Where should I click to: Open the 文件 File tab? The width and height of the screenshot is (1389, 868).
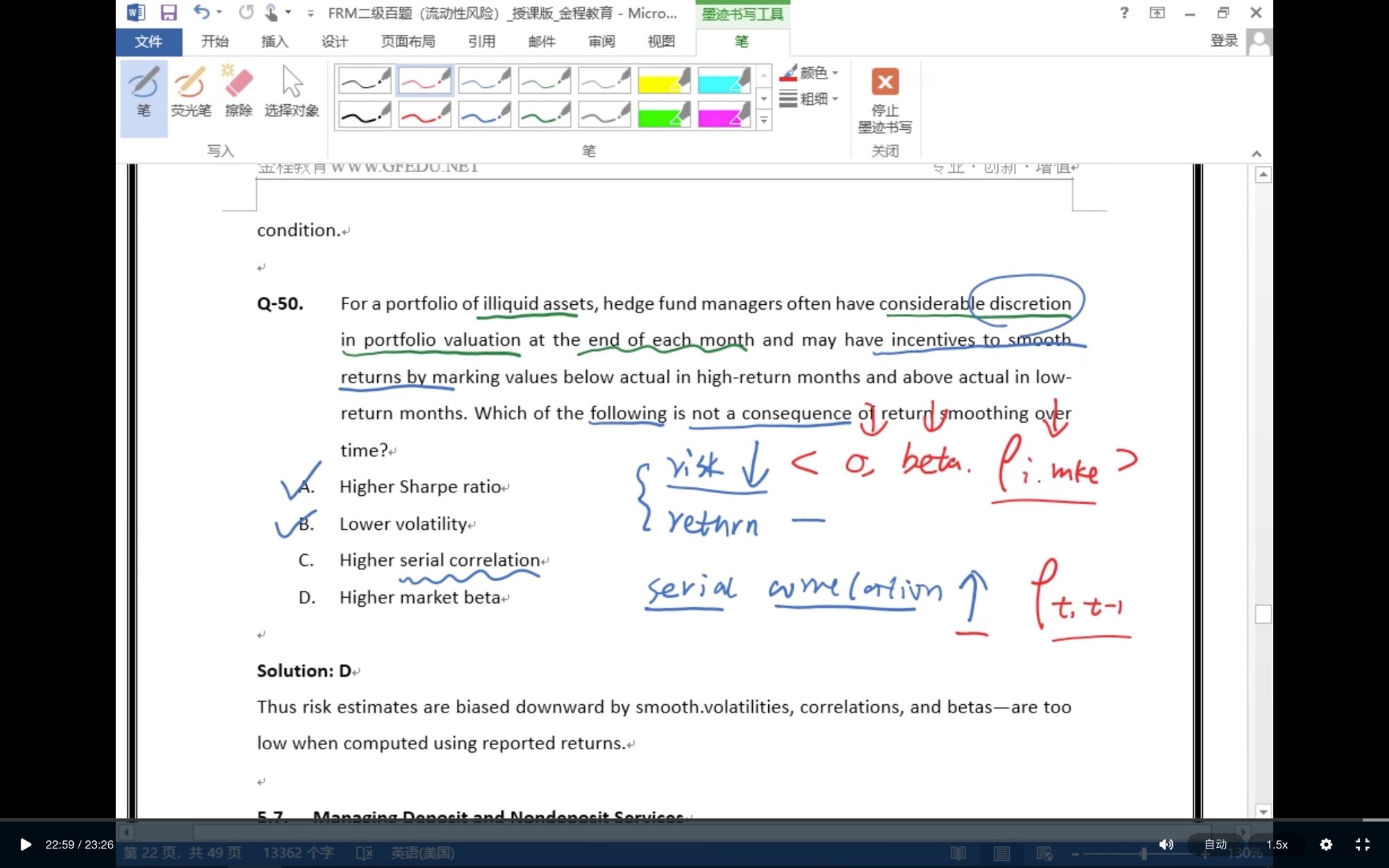click(149, 42)
